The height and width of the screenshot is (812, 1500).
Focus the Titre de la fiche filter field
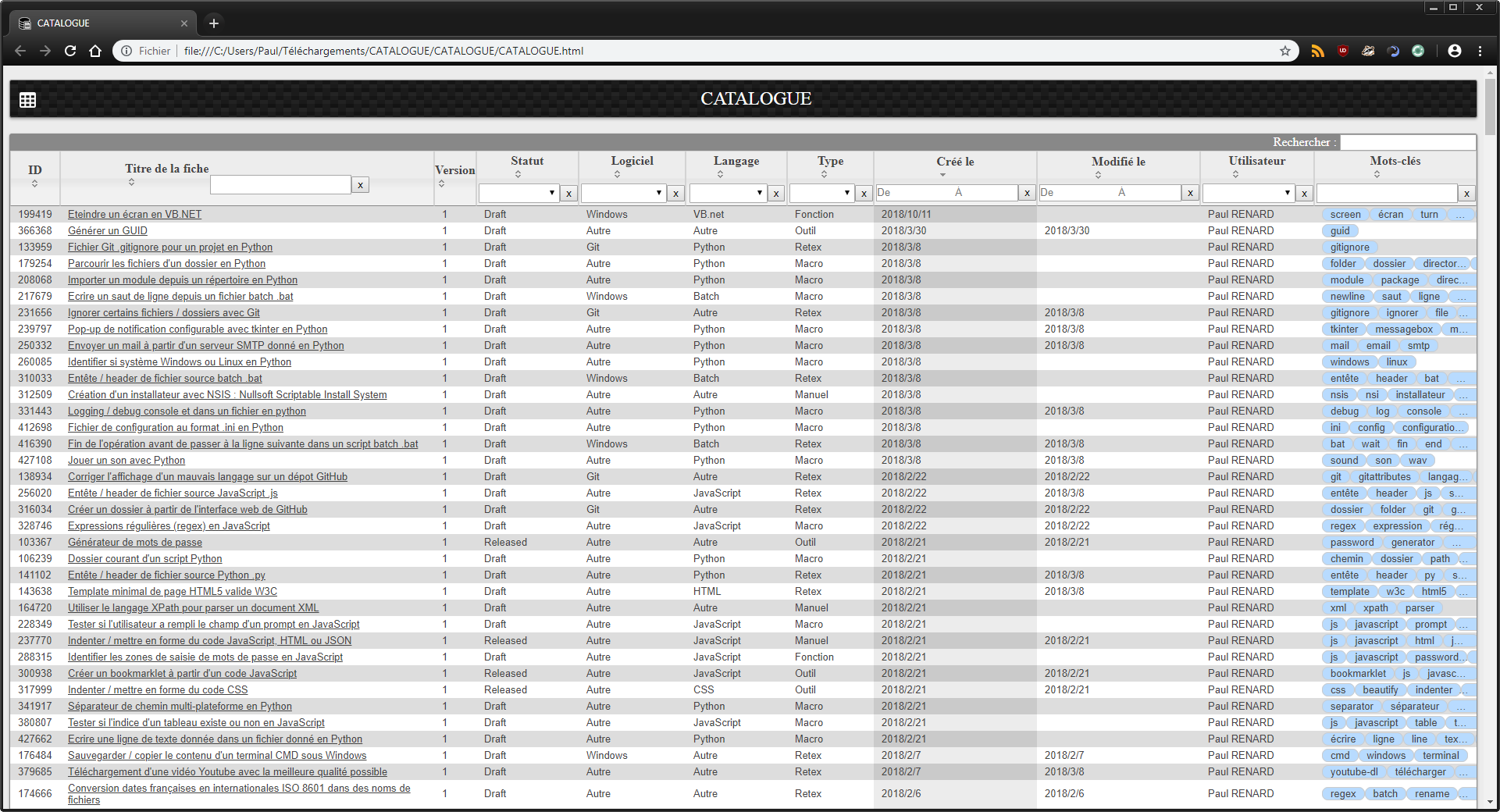pyautogui.click(x=280, y=184)
